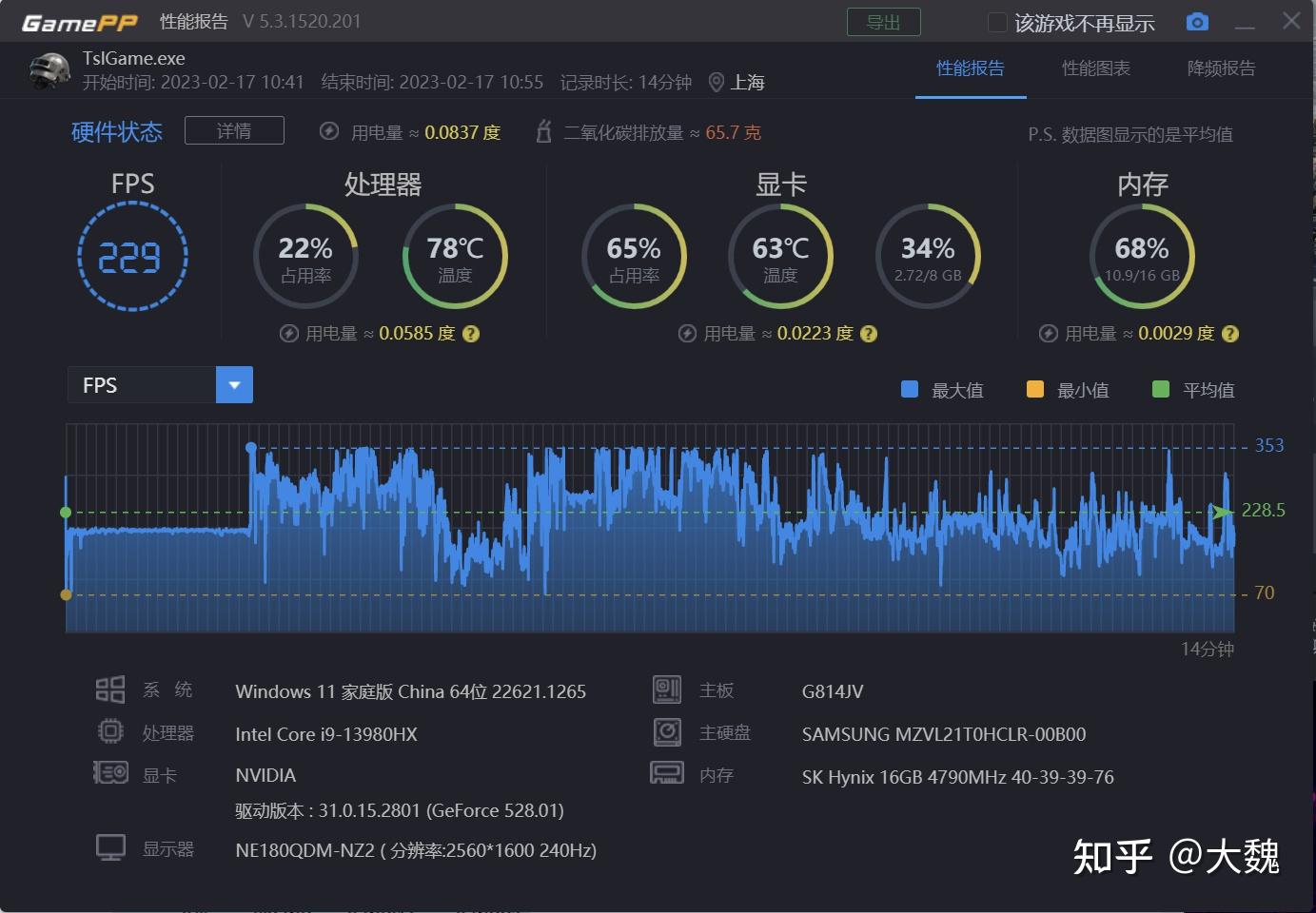Click the total power usage lightning icon
Image resolution: width=1316 pixels, height=913 pixels.
pyautogui.click(x=329, y=131)
